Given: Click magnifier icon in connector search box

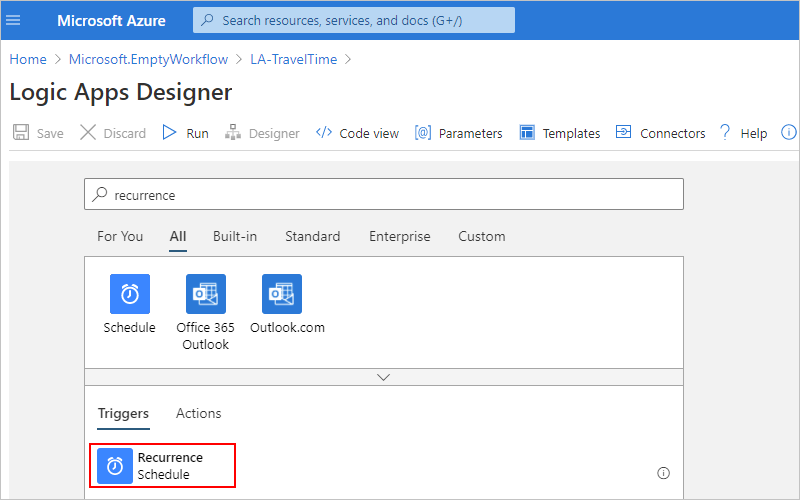Looking at the screenshot, I should click(x=99, y=194).
